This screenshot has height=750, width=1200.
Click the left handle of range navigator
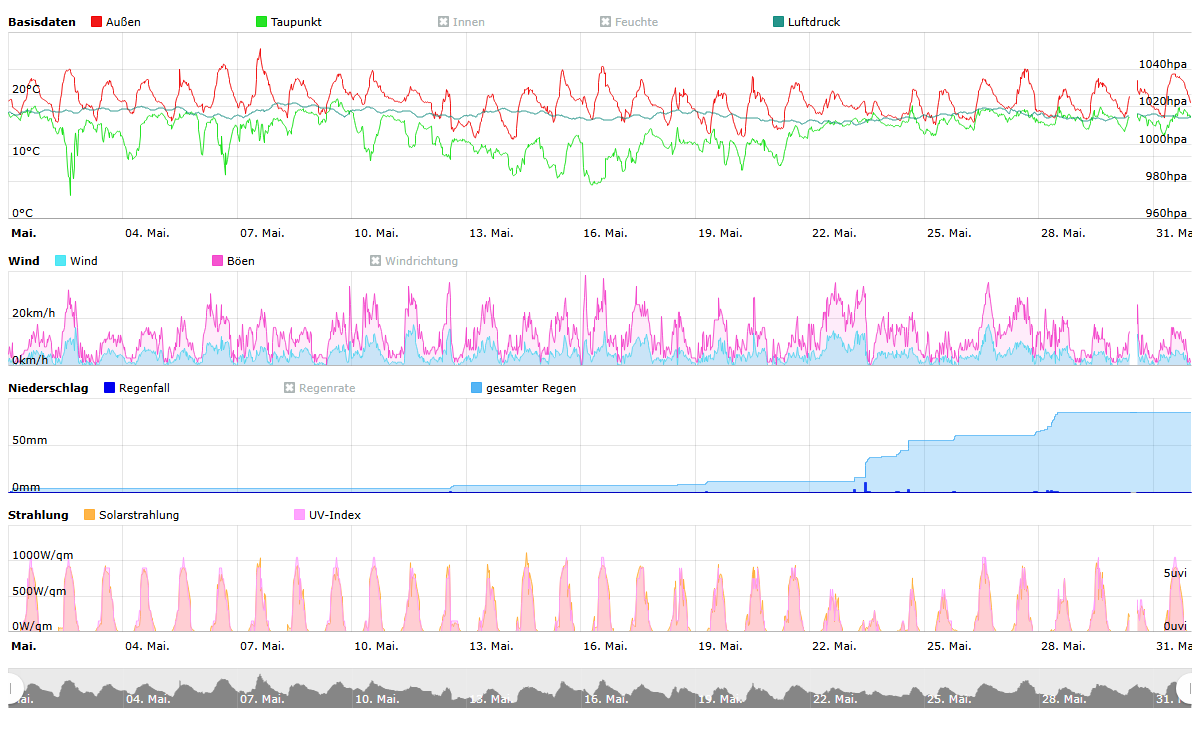[x=13, y=688]
